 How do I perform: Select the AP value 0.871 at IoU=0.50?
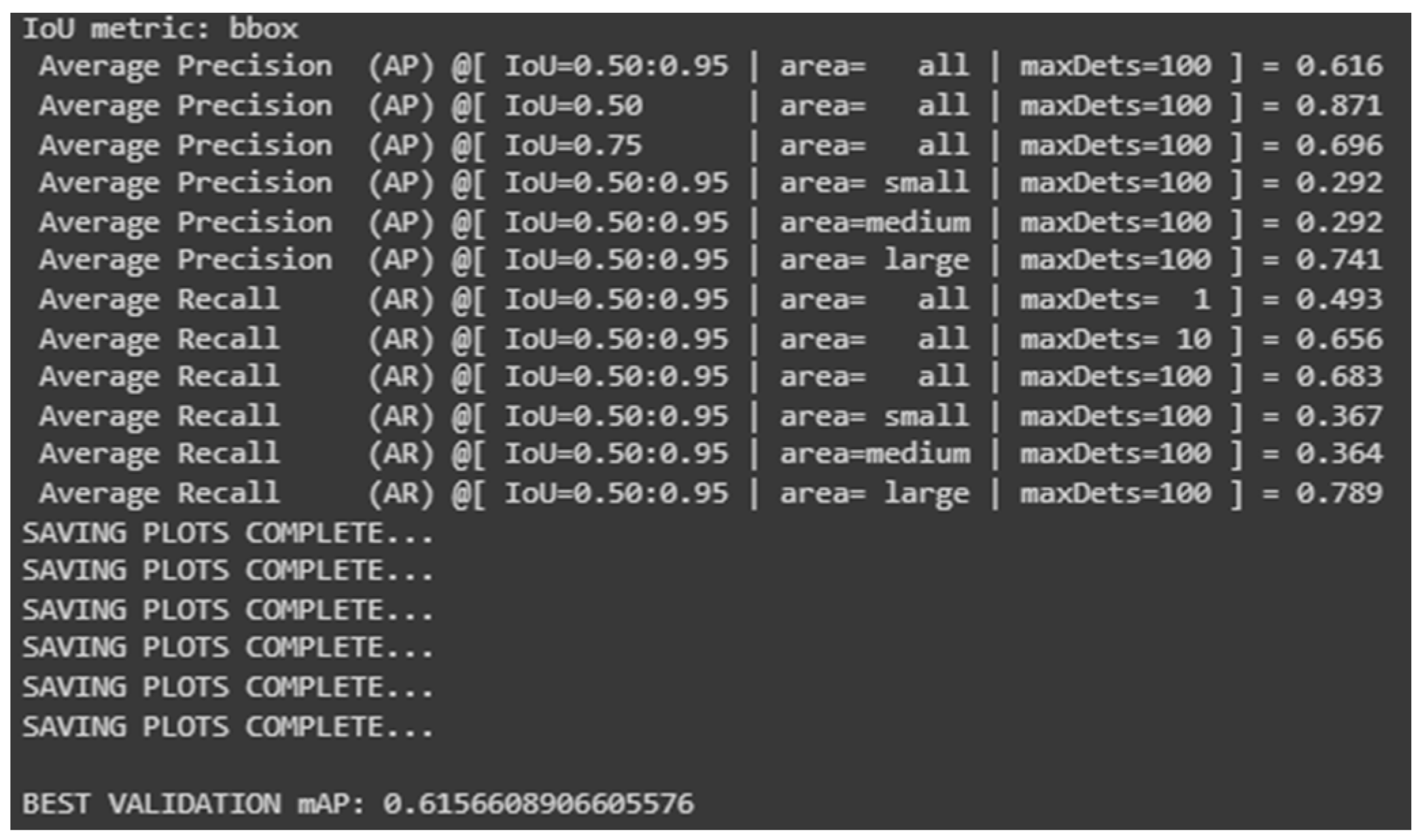(1338, 105)
